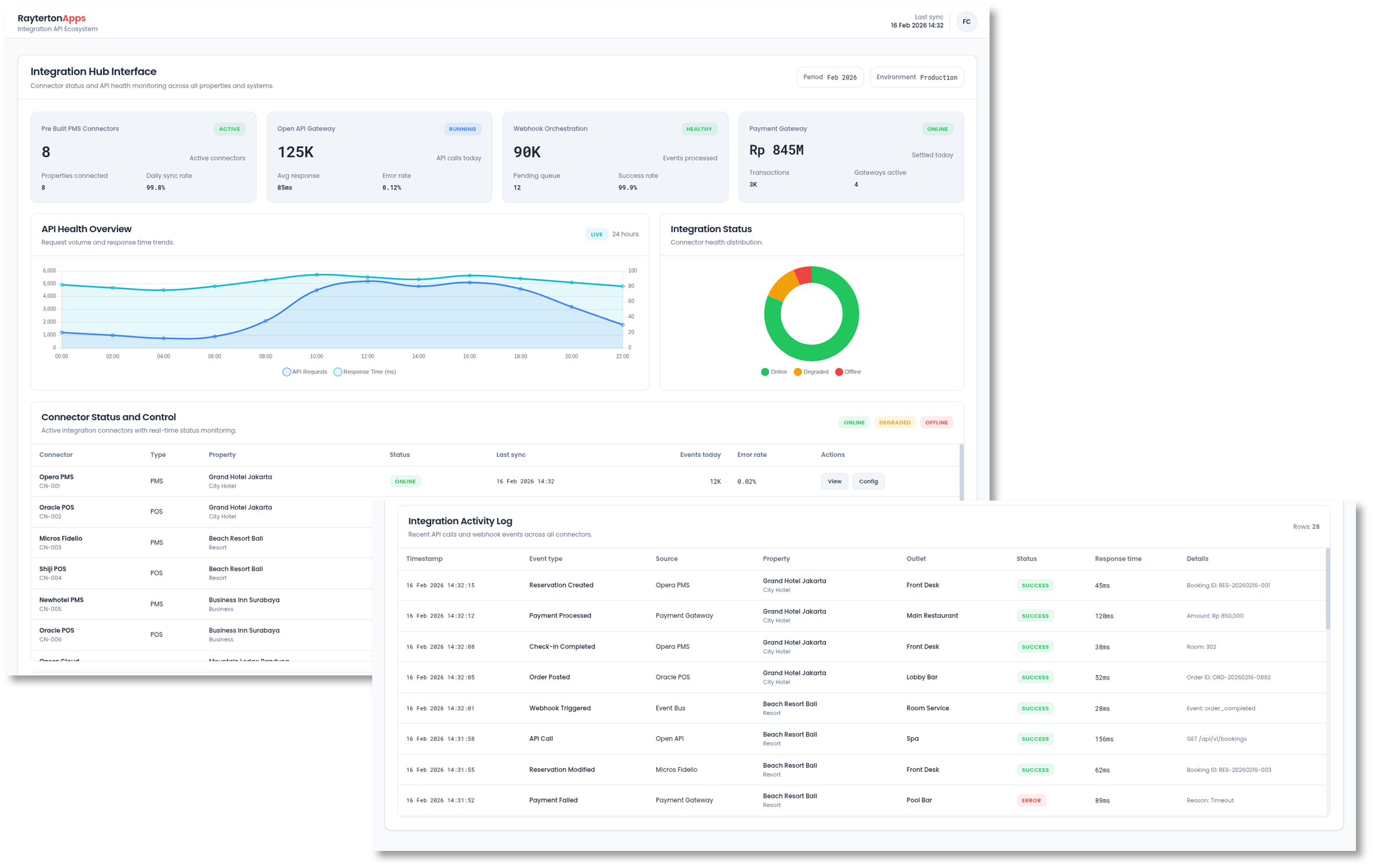Select the Online segment legend in Integration Status
The image size is (1373, 868).
tap(765, 372)
